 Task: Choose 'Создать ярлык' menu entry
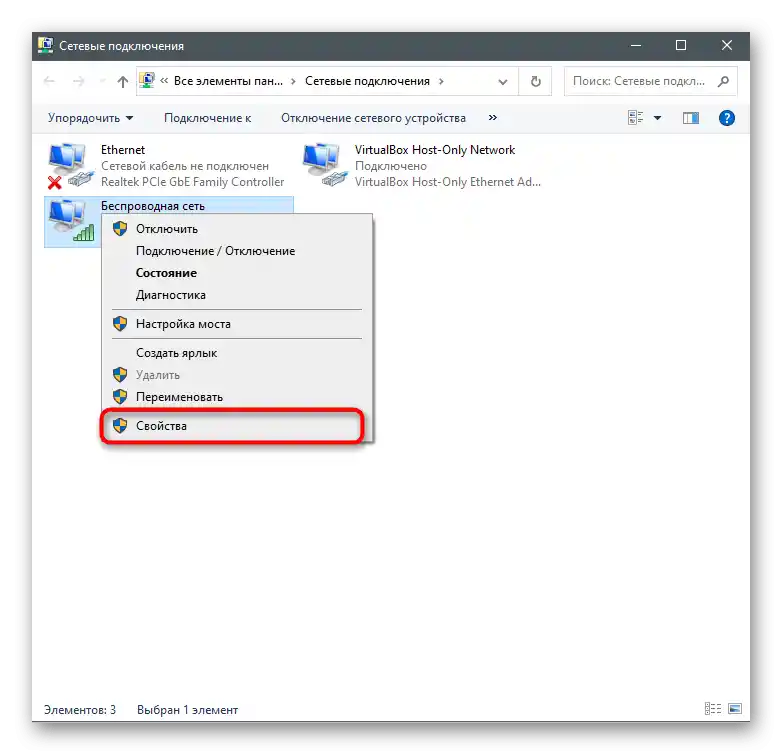[237, 353]
